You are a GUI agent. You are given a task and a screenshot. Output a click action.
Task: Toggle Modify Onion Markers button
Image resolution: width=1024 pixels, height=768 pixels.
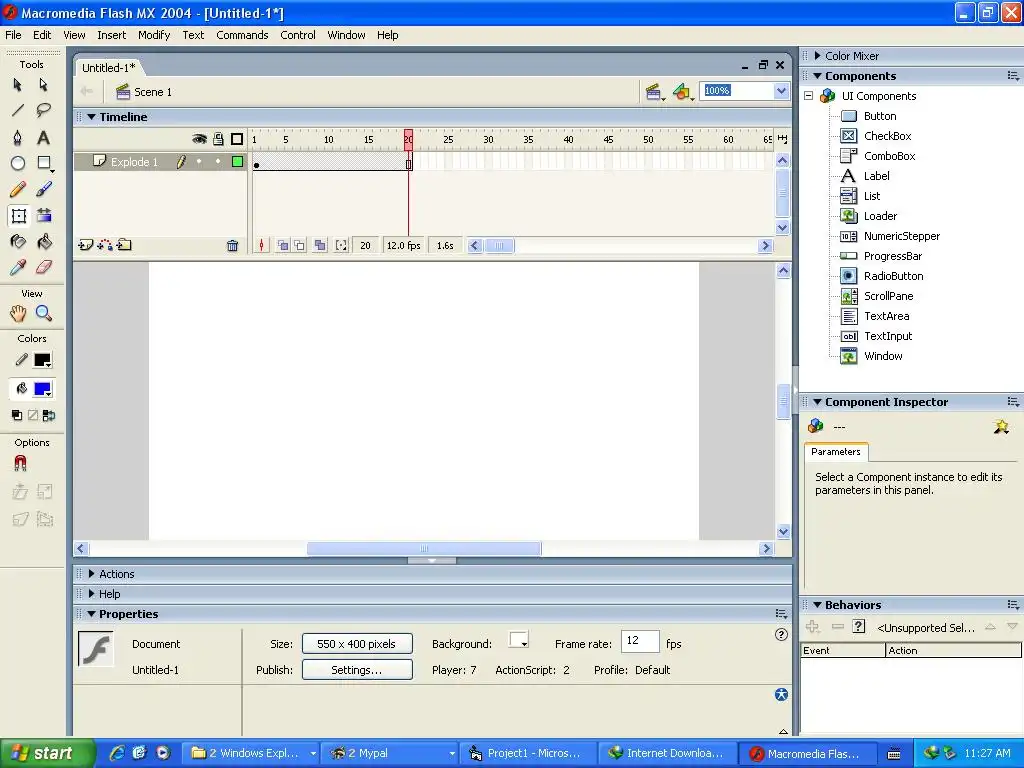(341, 246)
